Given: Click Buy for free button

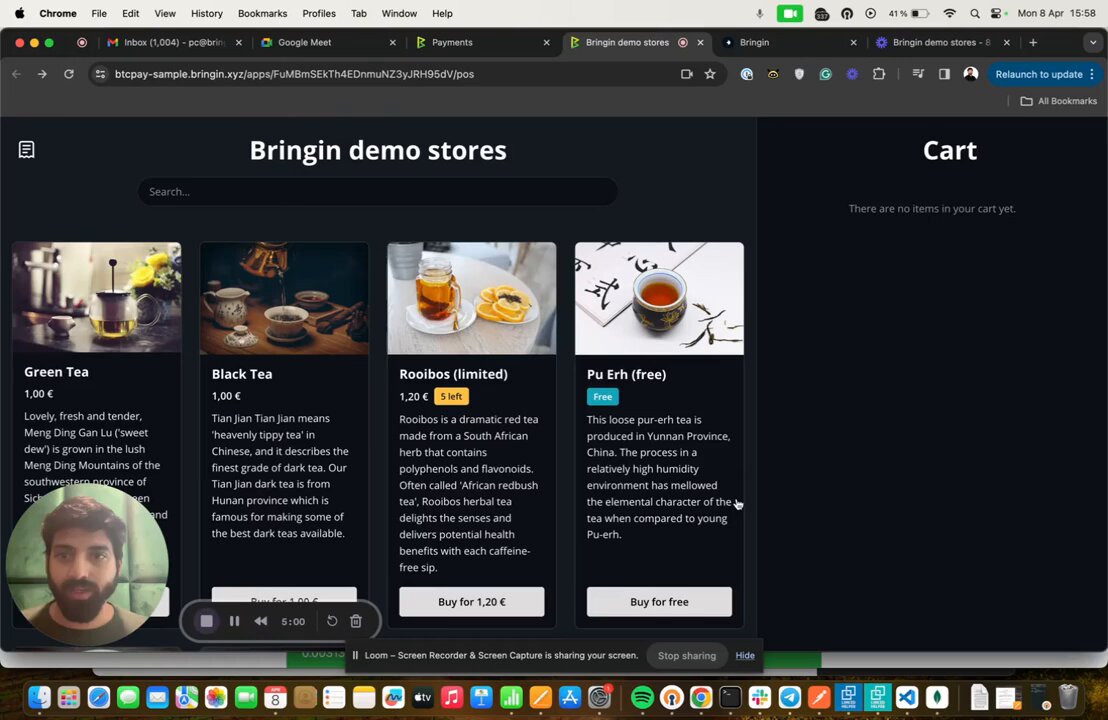Looking at the screenshot, I should coord(659,601).
